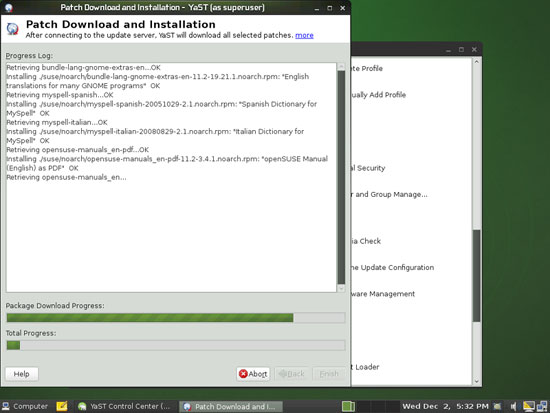550x413 pixels.
Task: Click the small tray icon beside the clock
Action: (497, 407)
